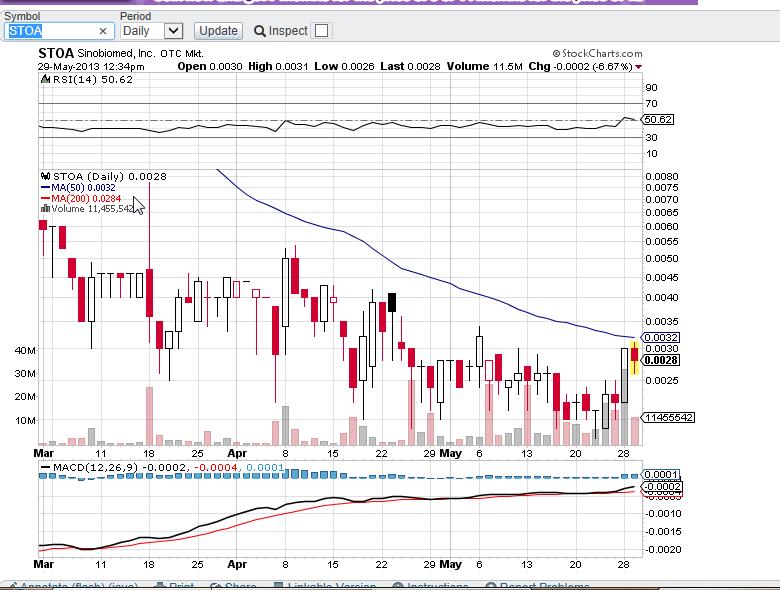The height and width of the screenshot is (590, 780).
Task: Clear the STOA symbol with the X icon
Action: pos(102,31)
